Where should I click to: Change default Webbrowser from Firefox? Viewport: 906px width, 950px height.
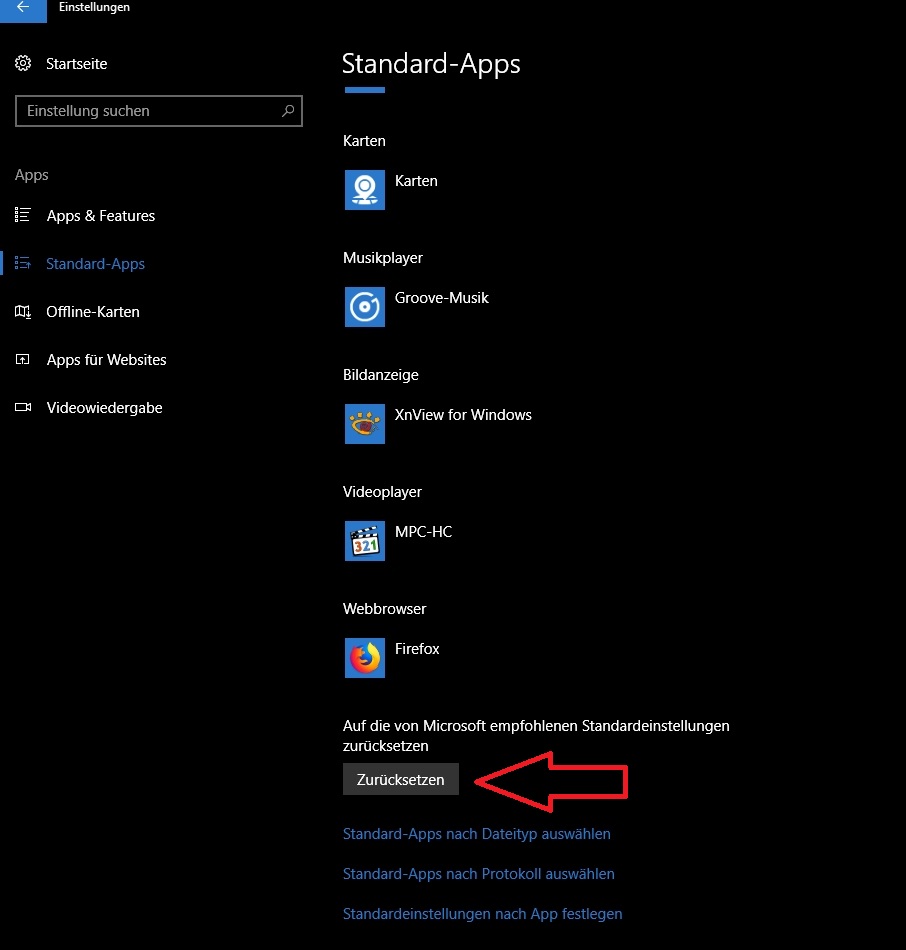coord(417,650)
